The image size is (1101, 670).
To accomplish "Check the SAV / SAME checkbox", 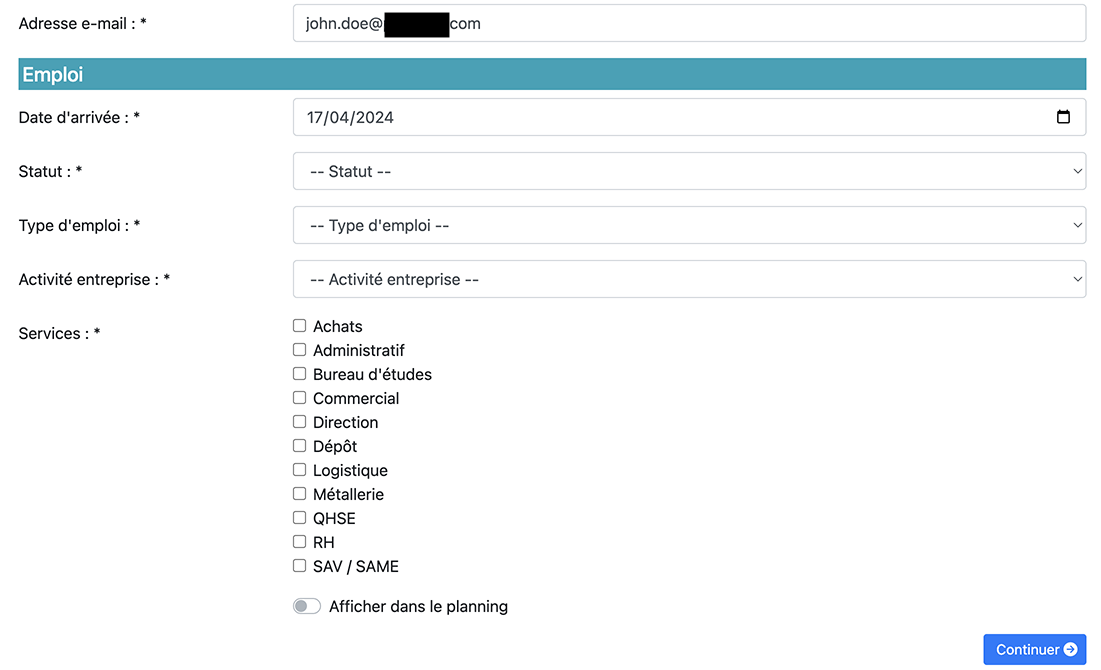I will click(x=300, y=566).
